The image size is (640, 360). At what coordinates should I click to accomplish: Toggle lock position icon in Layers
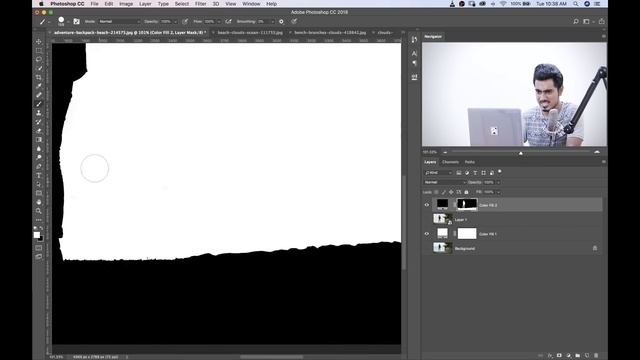tap(451, 192)
